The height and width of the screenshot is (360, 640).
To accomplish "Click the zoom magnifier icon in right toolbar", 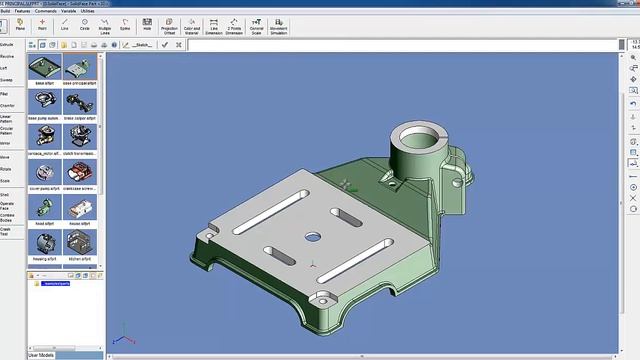I will click(633, 58).
